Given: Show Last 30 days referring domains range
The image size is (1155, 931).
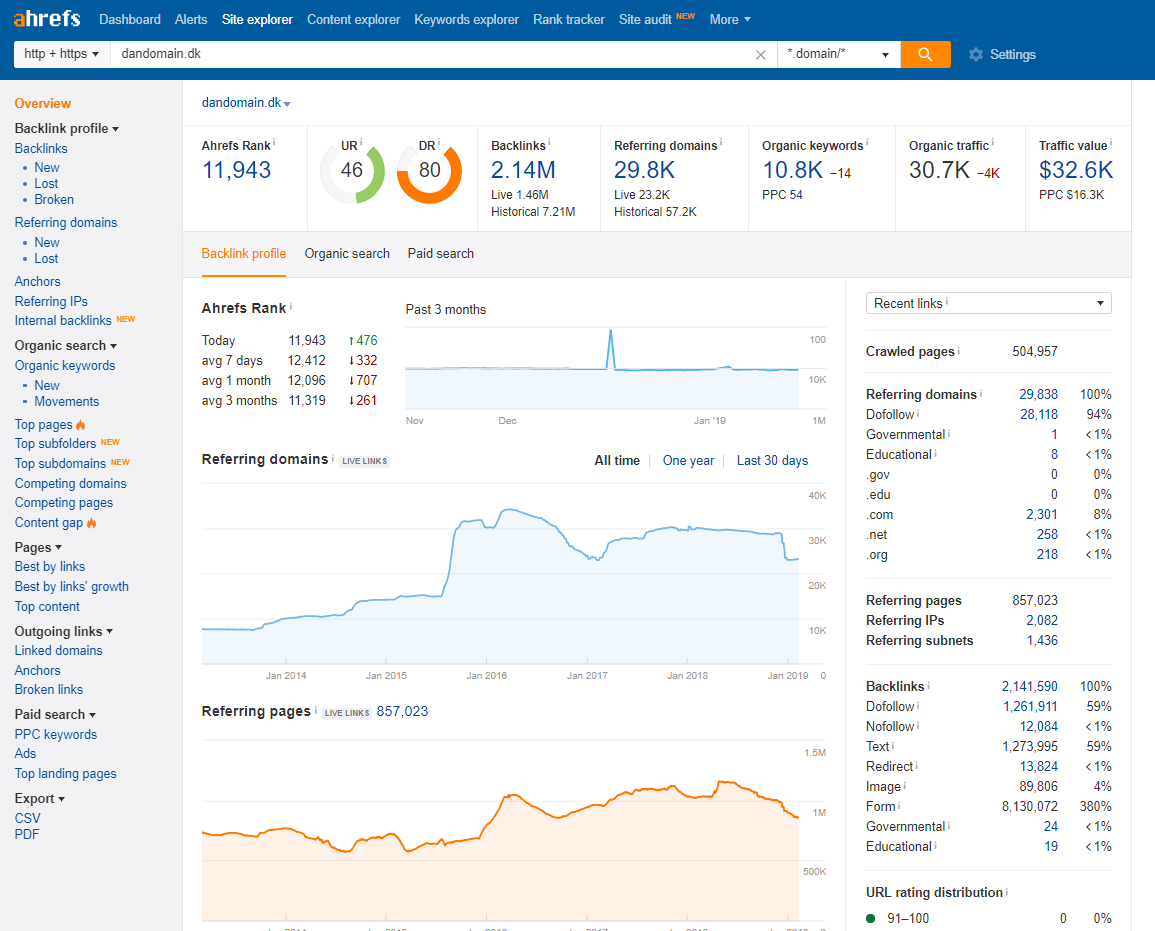Looking at the screenshot, I should (772, 460).
